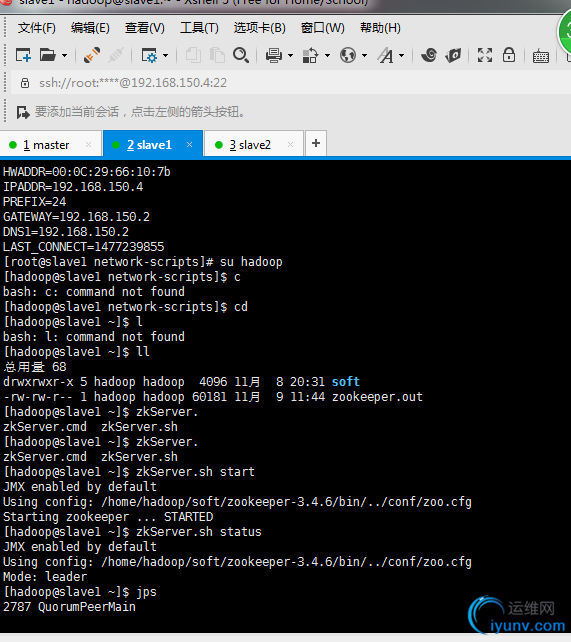Open the session Properties gear icon
Image resolution: width=571 pixels, height=642 pixels.
point(149,55)
